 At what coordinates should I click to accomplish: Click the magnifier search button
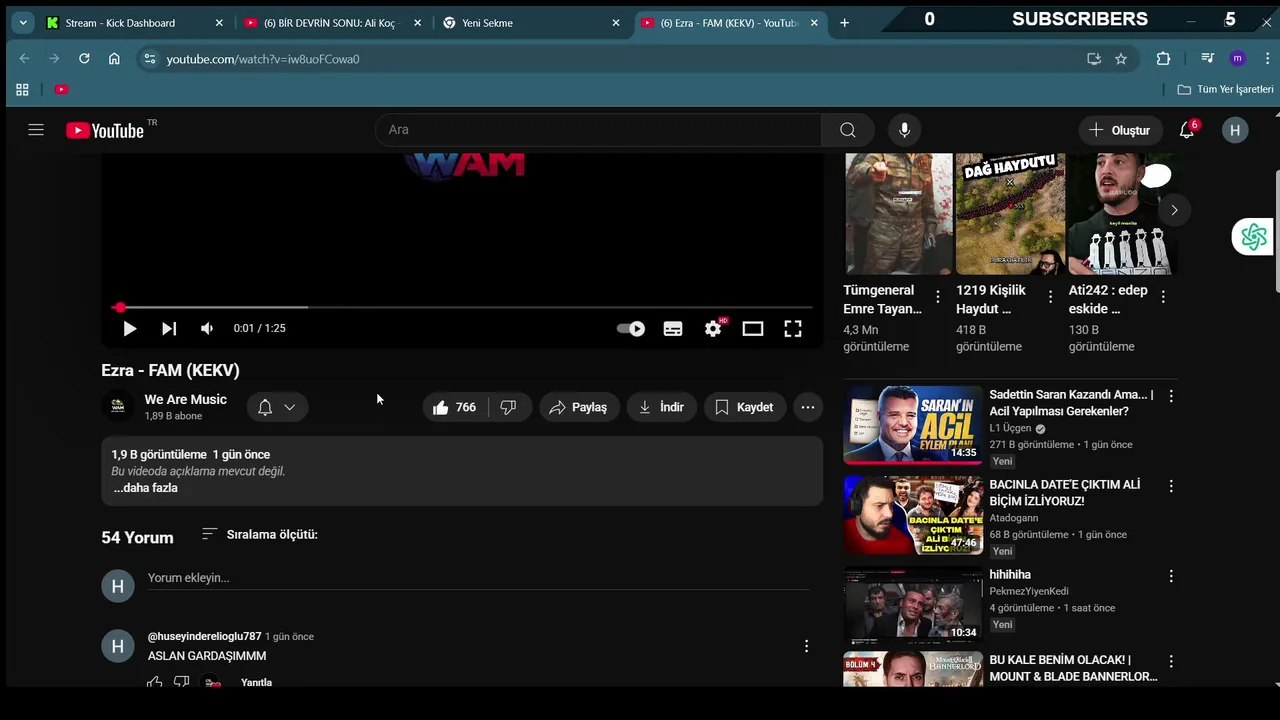coord(848,130)
